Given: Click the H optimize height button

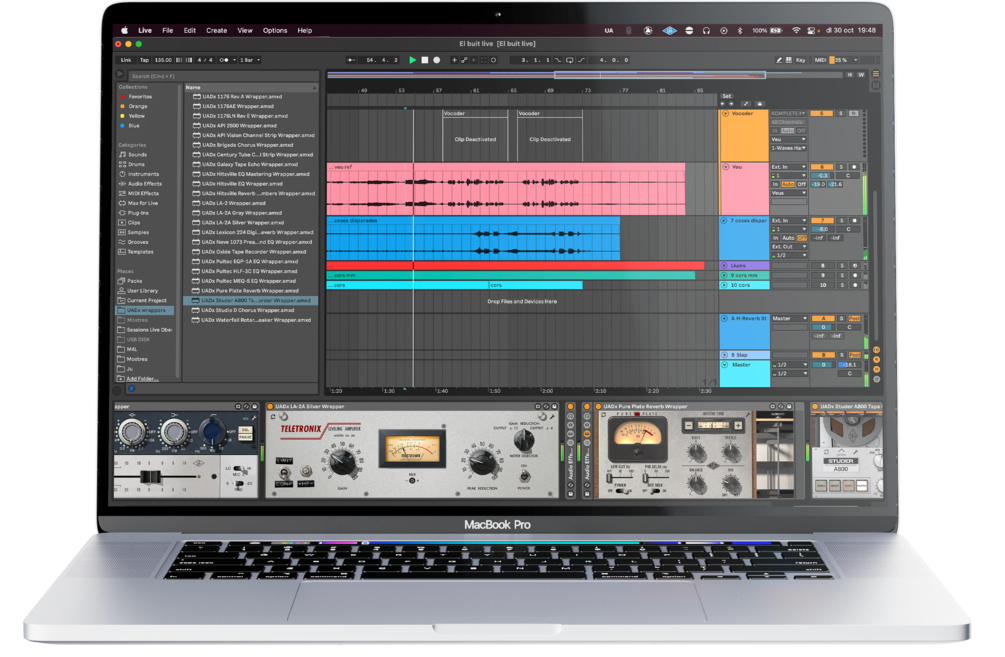Looking at the screenshot, I should tap(850, 75).
